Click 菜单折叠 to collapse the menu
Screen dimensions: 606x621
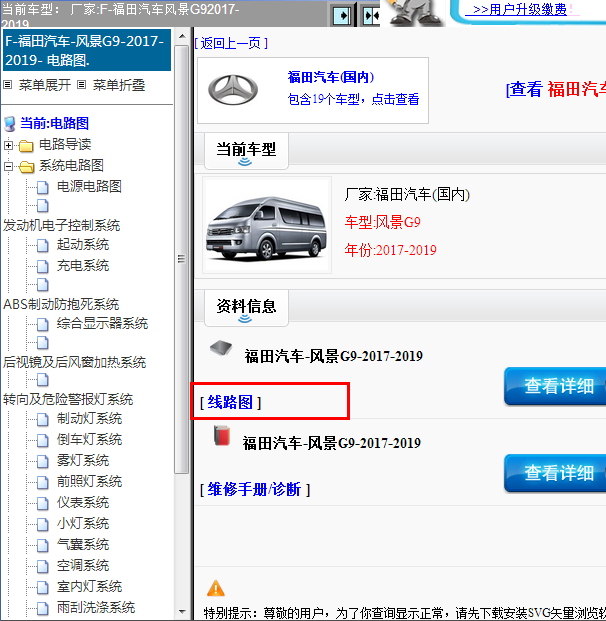[119, 85]
